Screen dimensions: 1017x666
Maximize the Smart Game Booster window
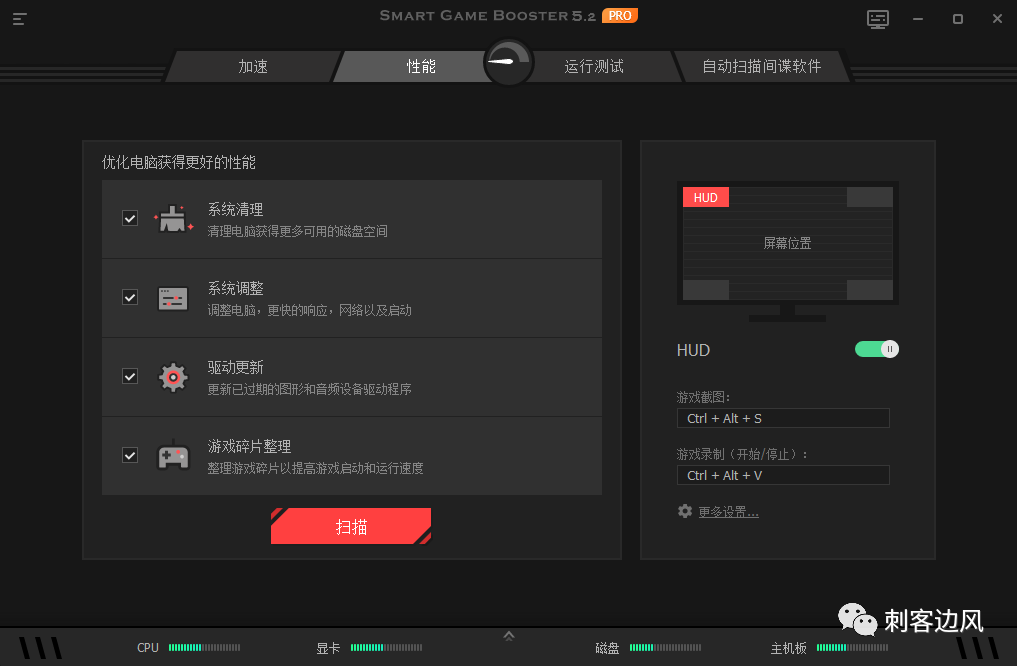pos(957,19)
